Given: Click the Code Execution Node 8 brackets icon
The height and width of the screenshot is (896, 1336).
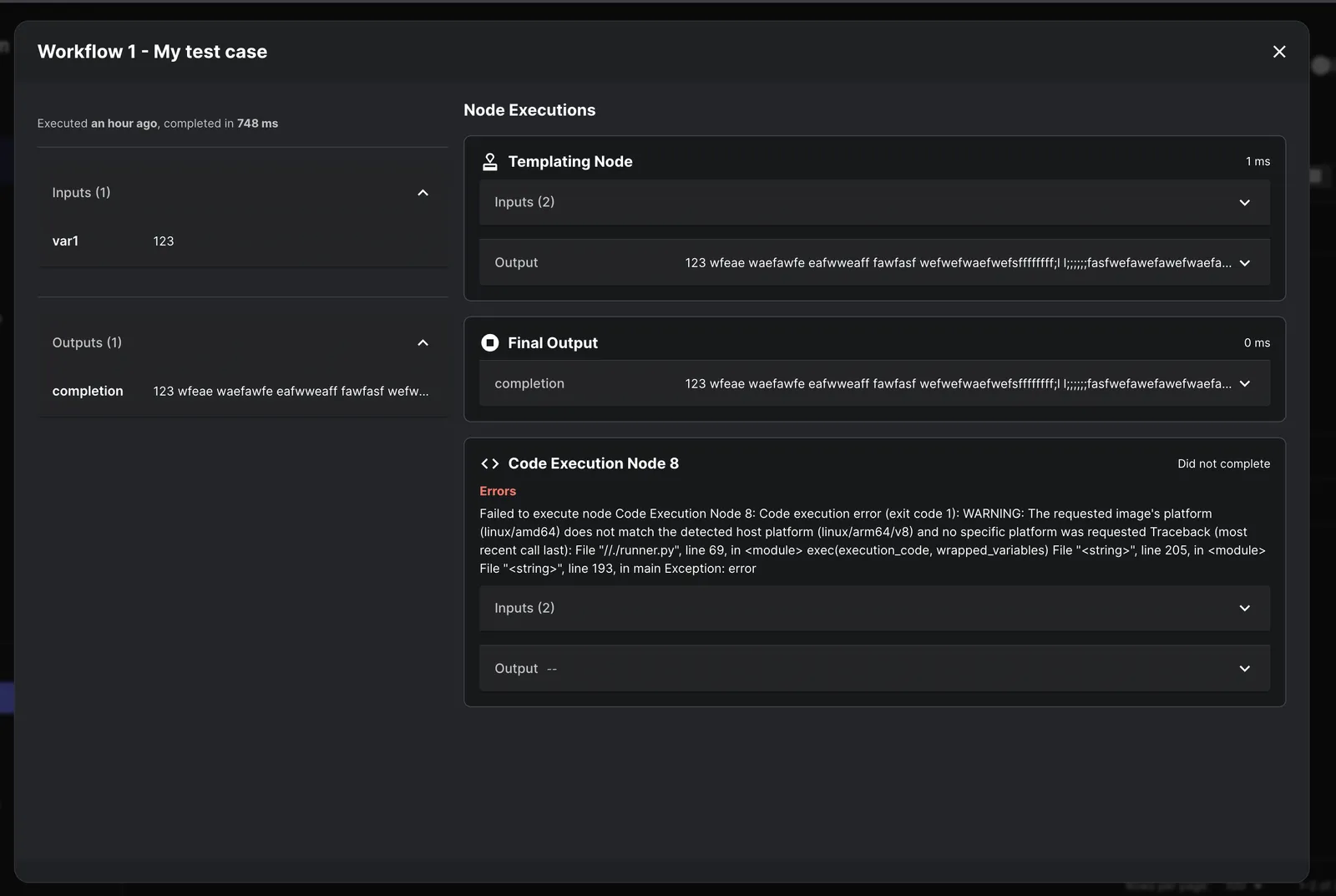Looking at the screenshot, I should (x=490, y=463).
